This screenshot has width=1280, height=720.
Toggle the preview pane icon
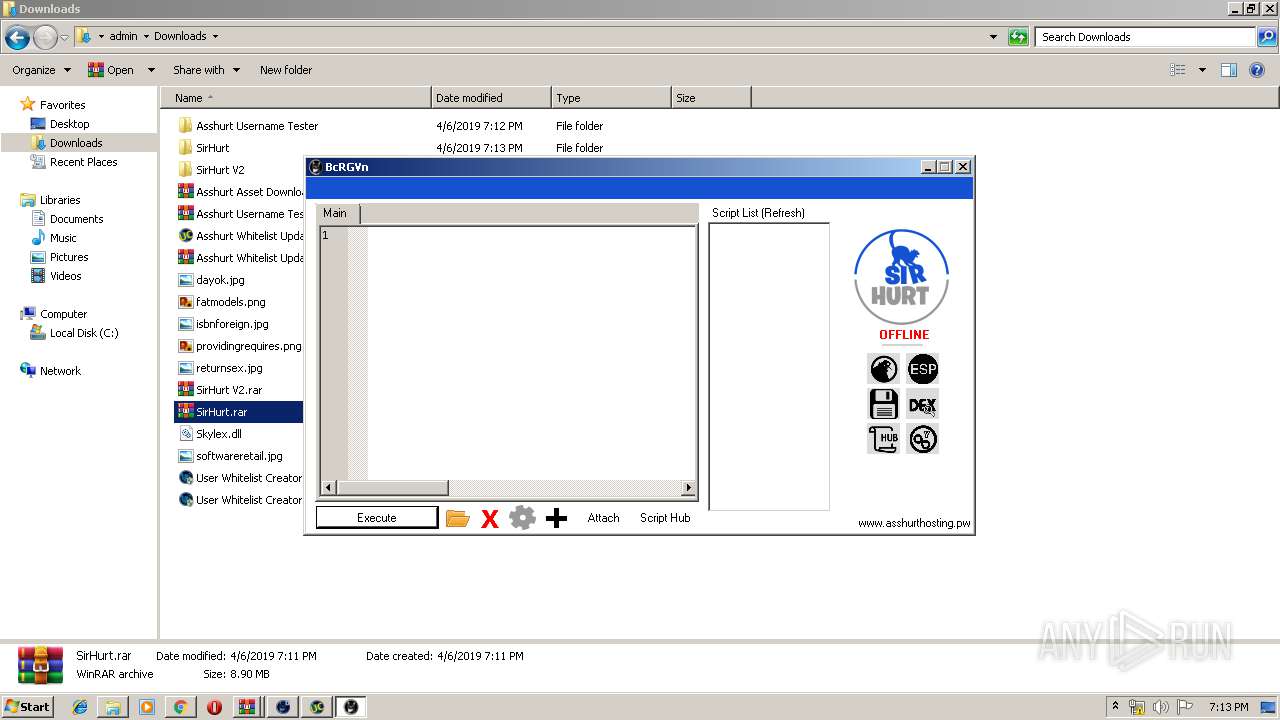click(x=1229, y=70)
